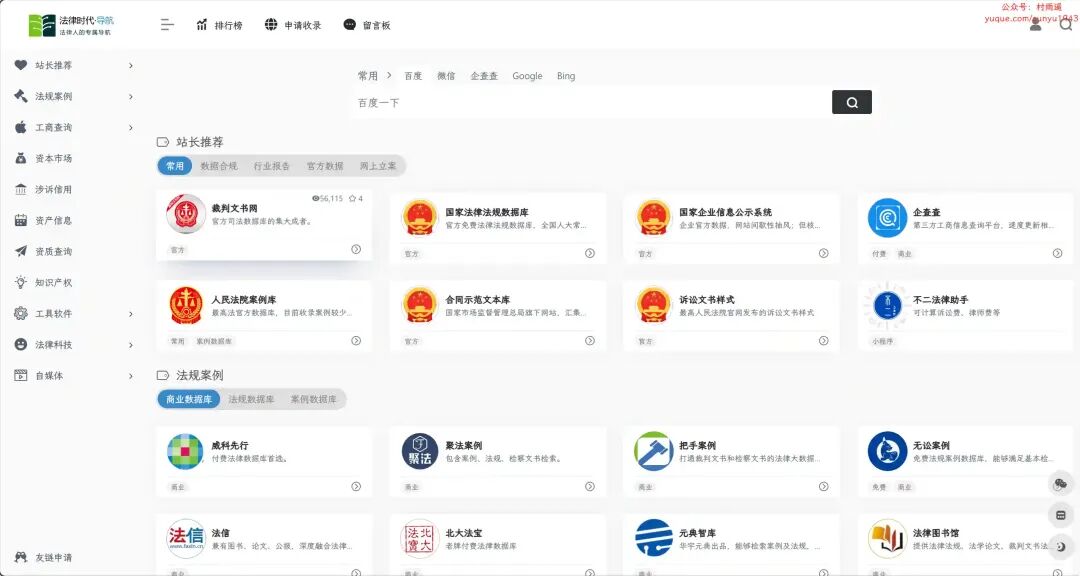Click the star favorite icon on 裁判文书网
This screenshot has width=1080, height=576.
[x=352, y=198]
